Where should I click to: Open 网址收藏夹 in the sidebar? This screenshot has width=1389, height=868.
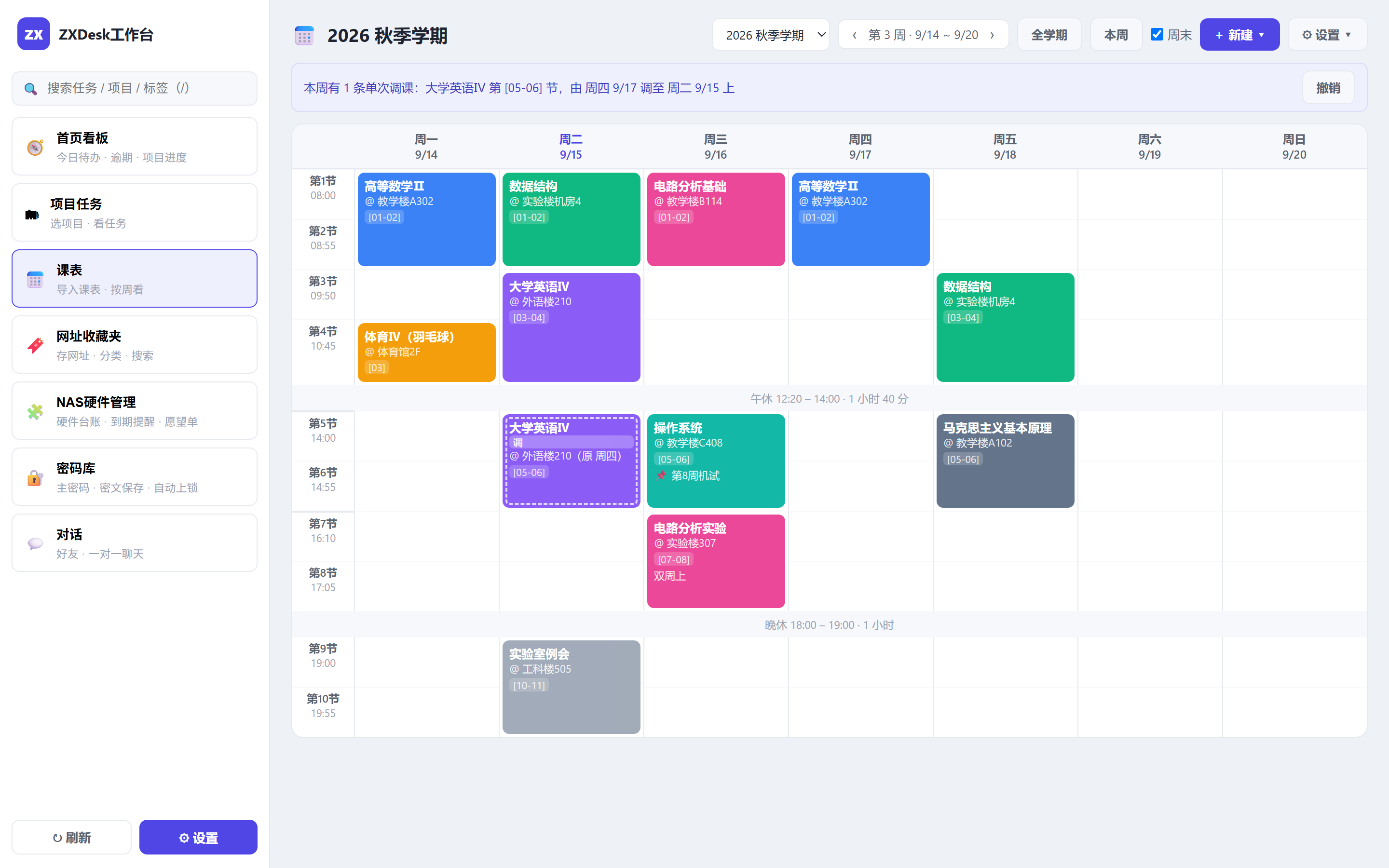(x=134, y=345)
